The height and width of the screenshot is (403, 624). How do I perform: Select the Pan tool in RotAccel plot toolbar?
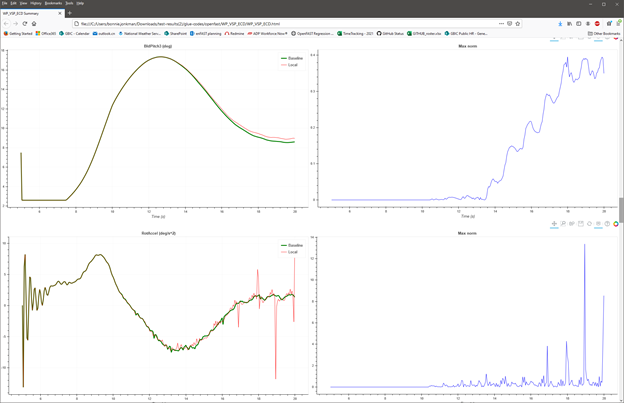point(554,224)
